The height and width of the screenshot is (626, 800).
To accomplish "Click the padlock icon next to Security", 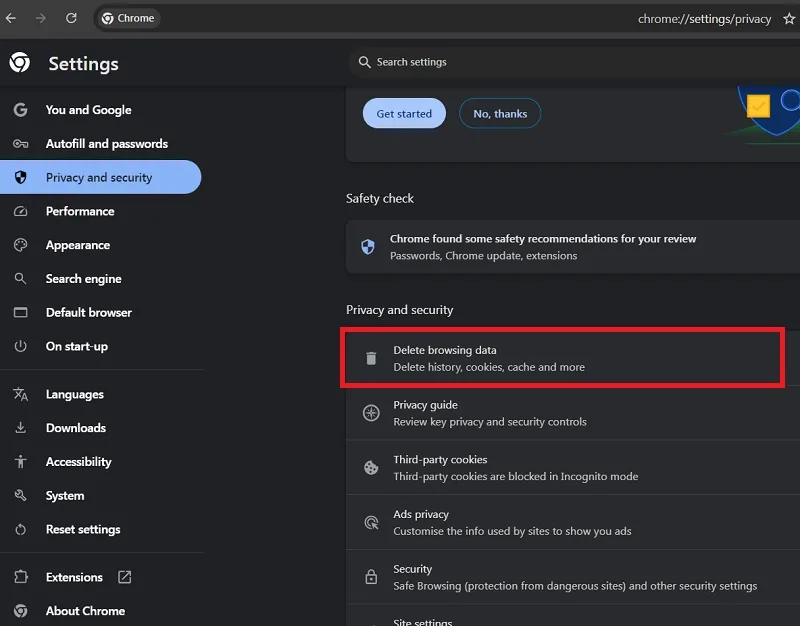I will [x=371, y=577].
